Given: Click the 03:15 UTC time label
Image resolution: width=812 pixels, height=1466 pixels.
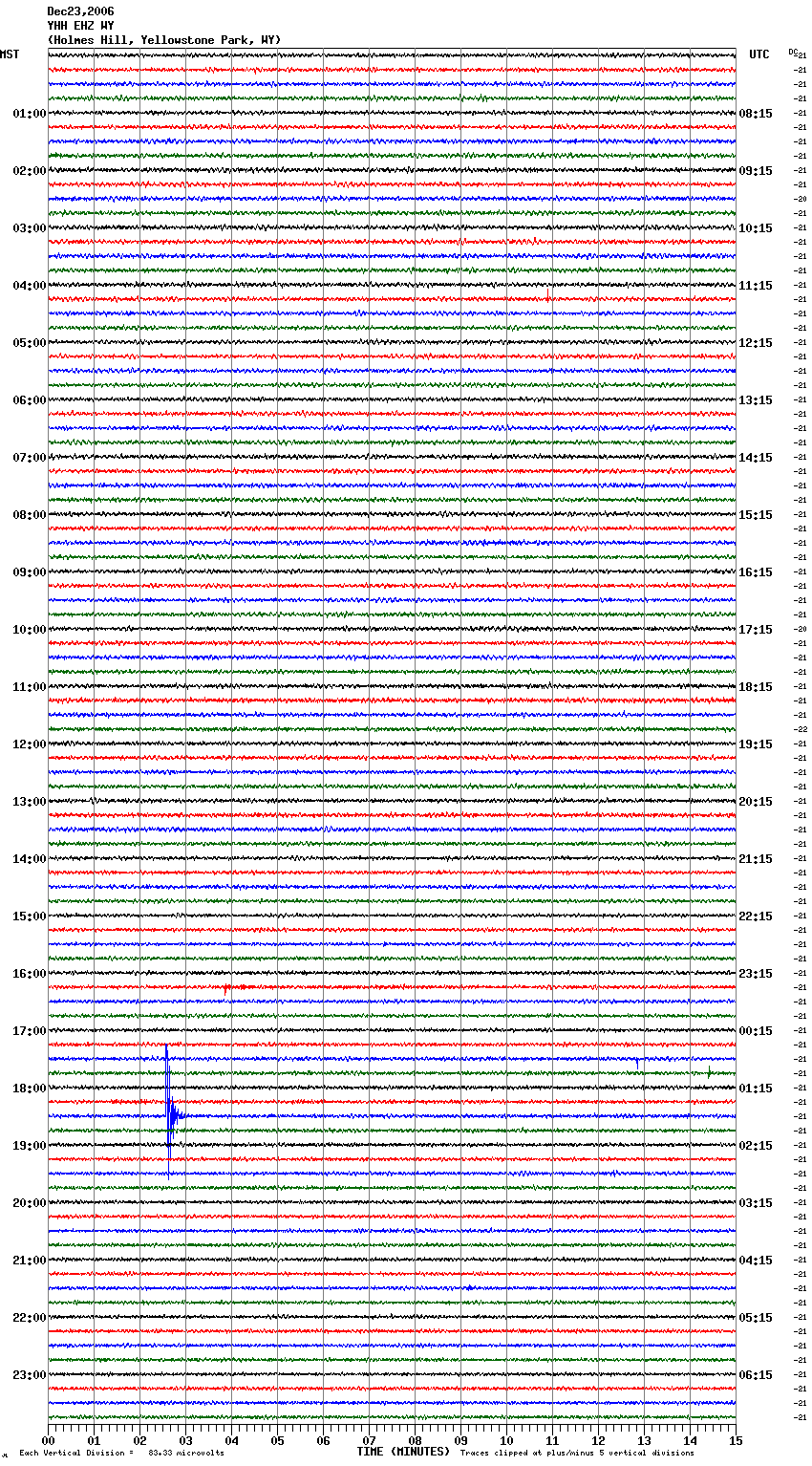Looking at the screenshot, I should 756,1203.
